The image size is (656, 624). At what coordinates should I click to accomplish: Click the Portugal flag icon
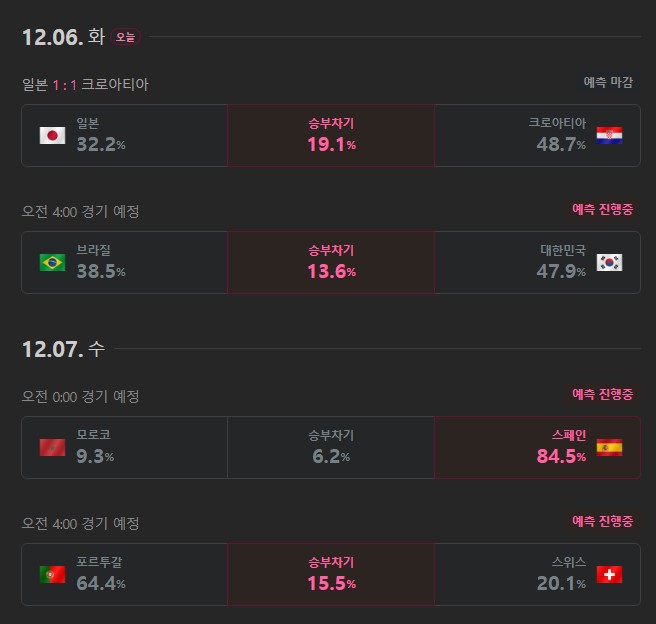click(x=52, y=575)
